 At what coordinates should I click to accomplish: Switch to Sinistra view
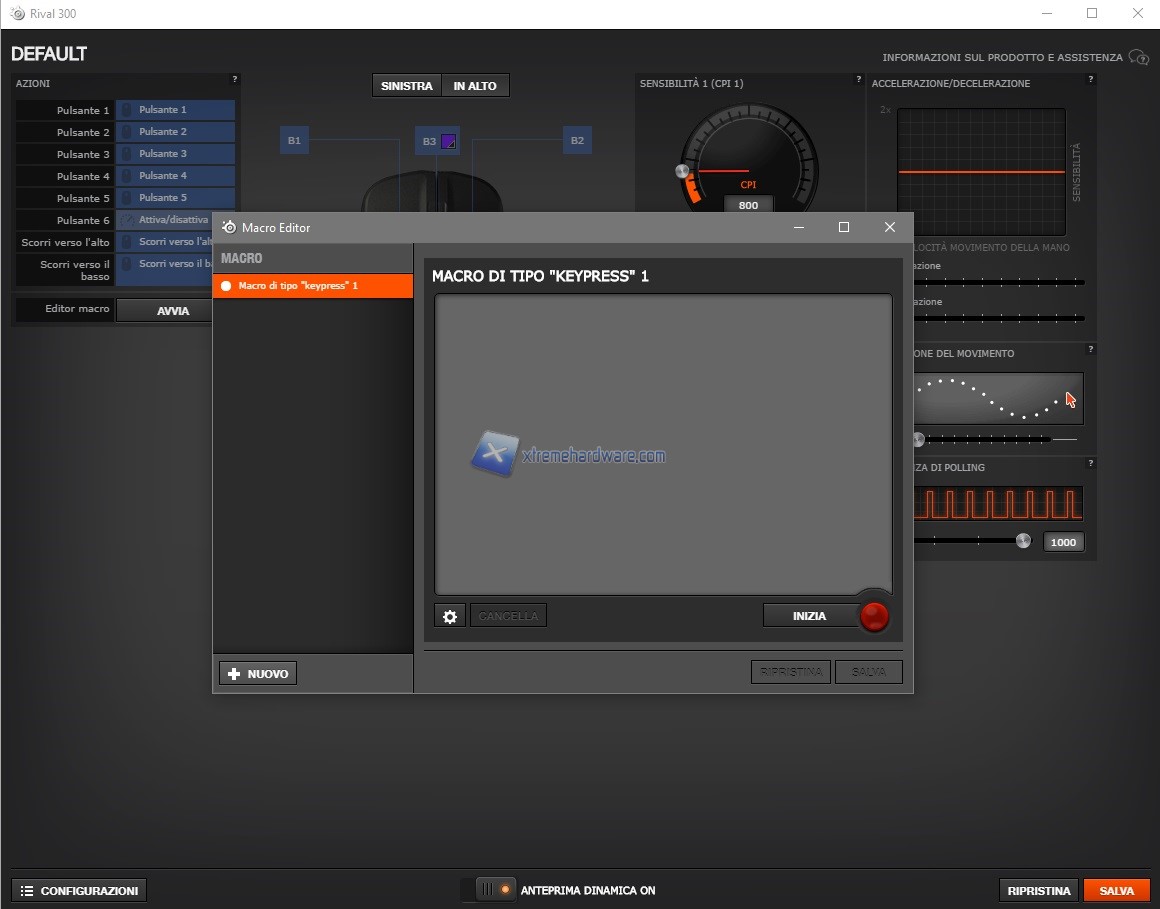pos(406,86)
